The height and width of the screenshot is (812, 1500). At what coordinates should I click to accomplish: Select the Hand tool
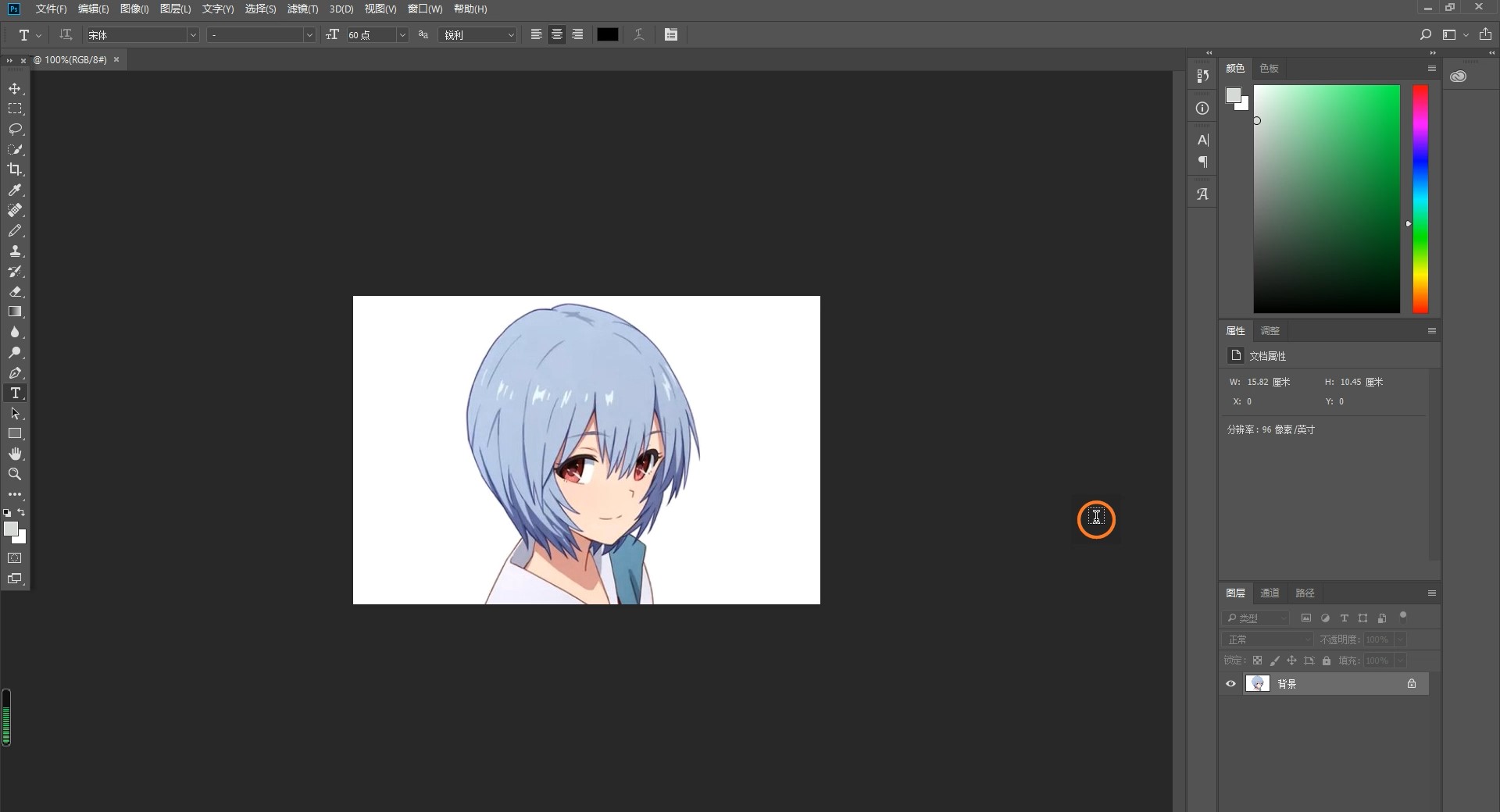pos(15,454)
